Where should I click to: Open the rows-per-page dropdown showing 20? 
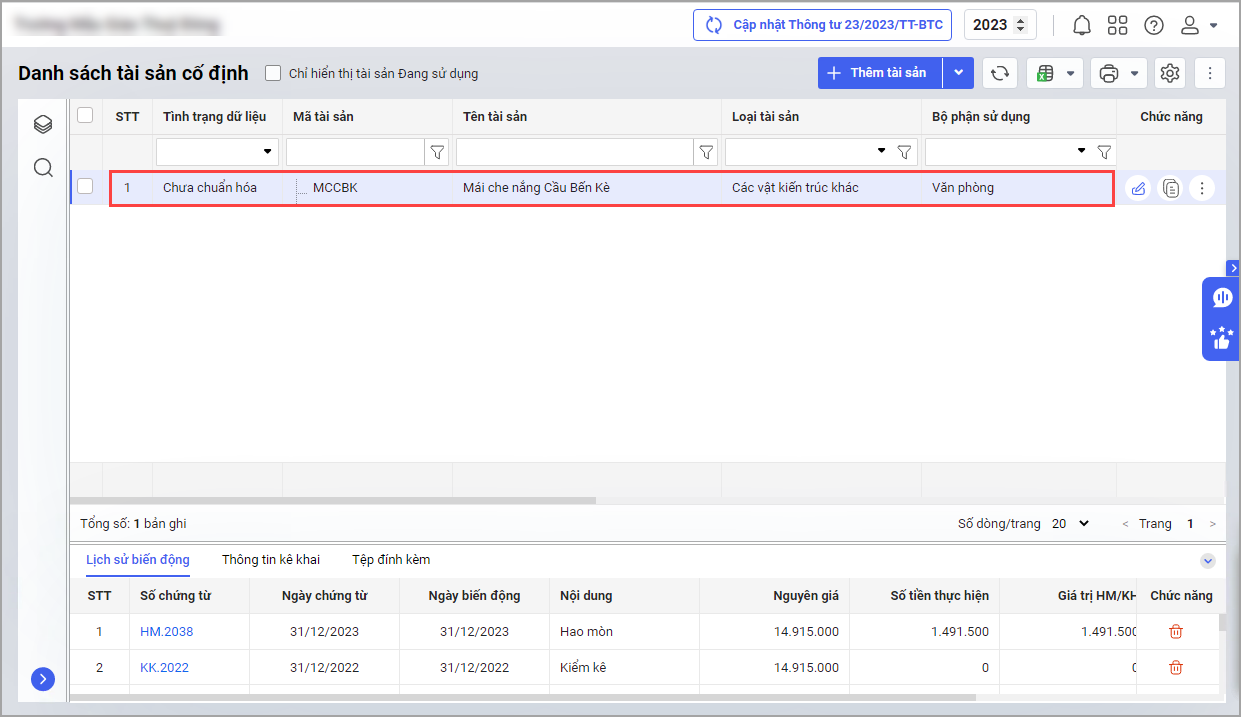pyautogui.click(x=1070, y=524)
